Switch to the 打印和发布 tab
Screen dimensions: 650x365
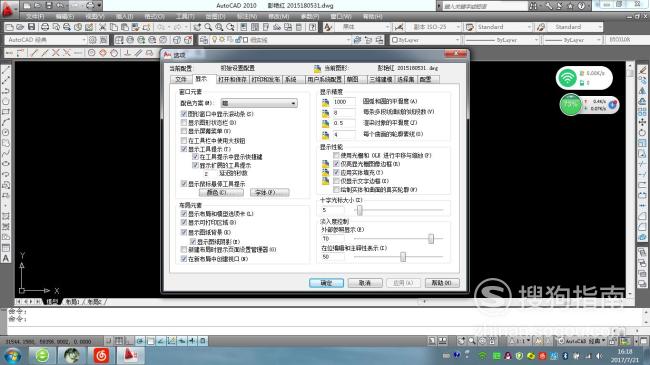(266, 79)
